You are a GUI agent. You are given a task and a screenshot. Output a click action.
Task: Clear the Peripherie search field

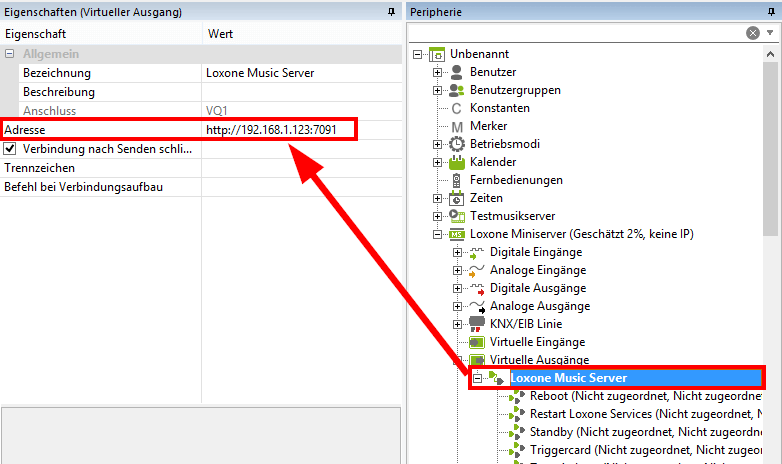pos(752,33)
